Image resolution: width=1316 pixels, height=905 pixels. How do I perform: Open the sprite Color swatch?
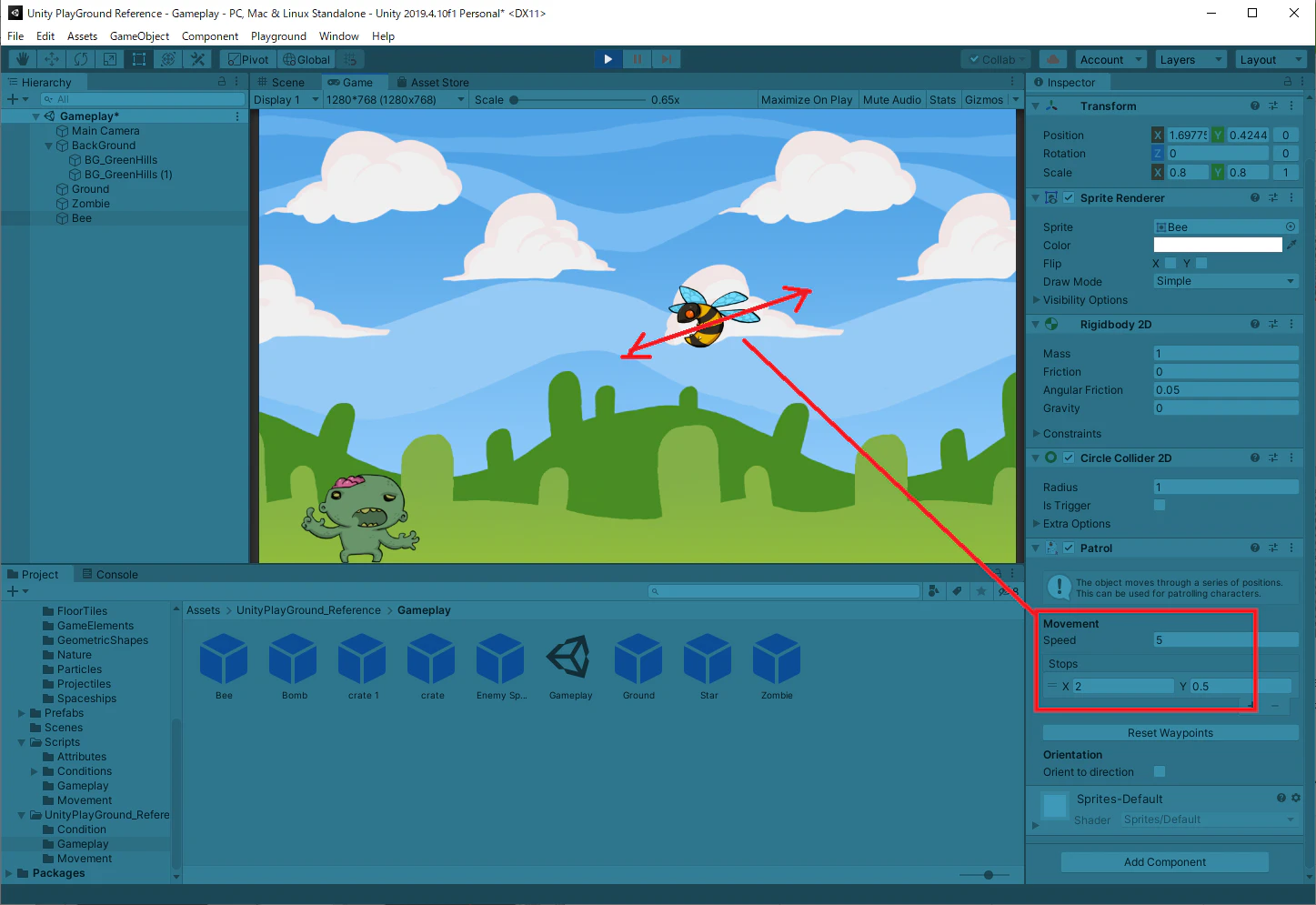(1218, 245)
